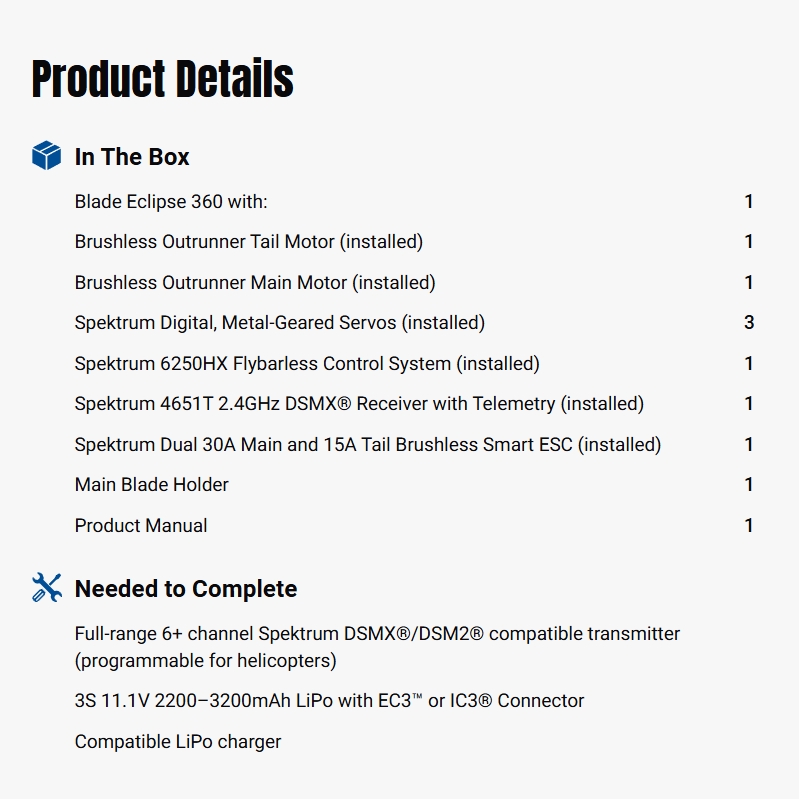Image resolution: width=799 pixels, height=799 pixels.
Task: Click the Product Details heading
Action: 163,79
